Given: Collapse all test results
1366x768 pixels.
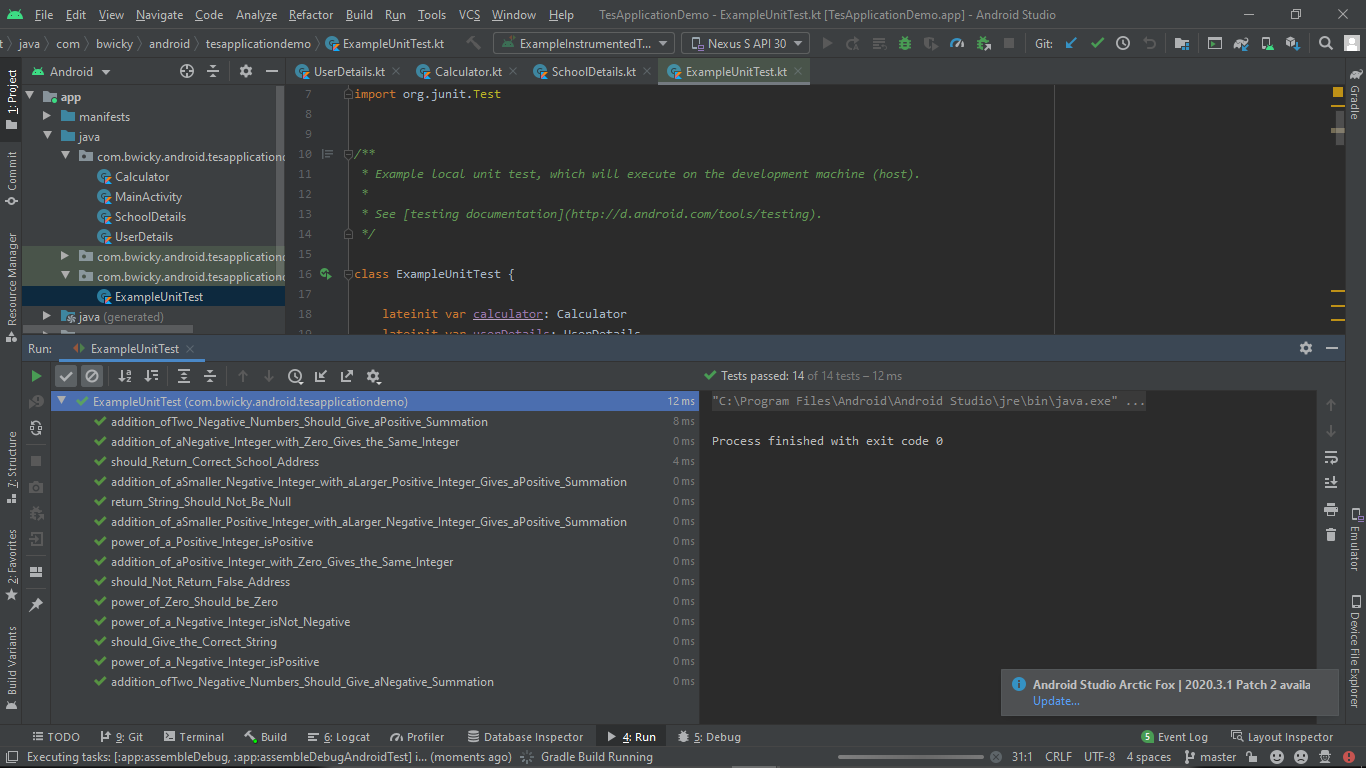Looking at the screenshot, I should (x=210, y=376).
